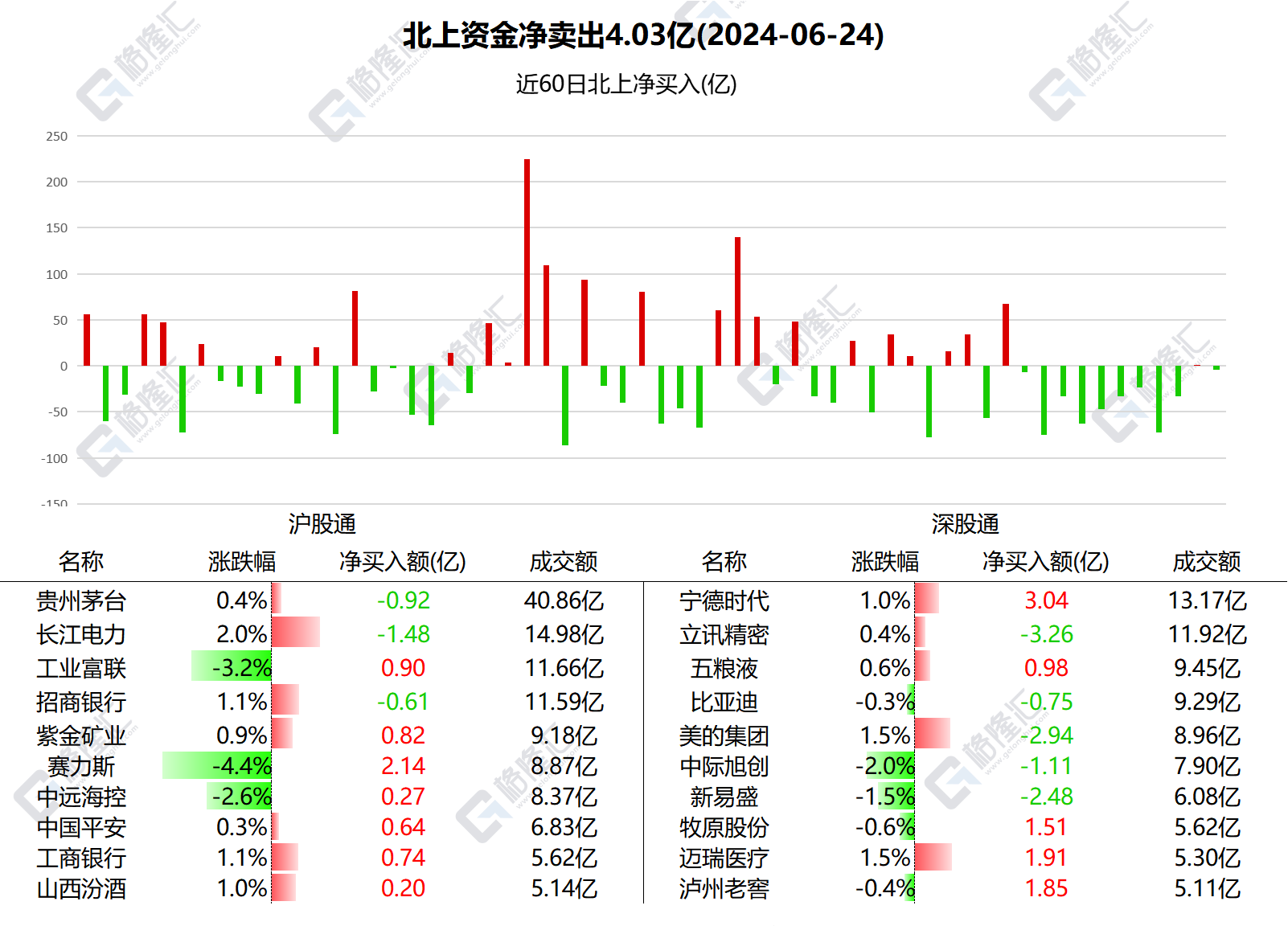Select stock name 中际旭创
The width and height of the screenshot is (1288, 926).
pos(724,766)
